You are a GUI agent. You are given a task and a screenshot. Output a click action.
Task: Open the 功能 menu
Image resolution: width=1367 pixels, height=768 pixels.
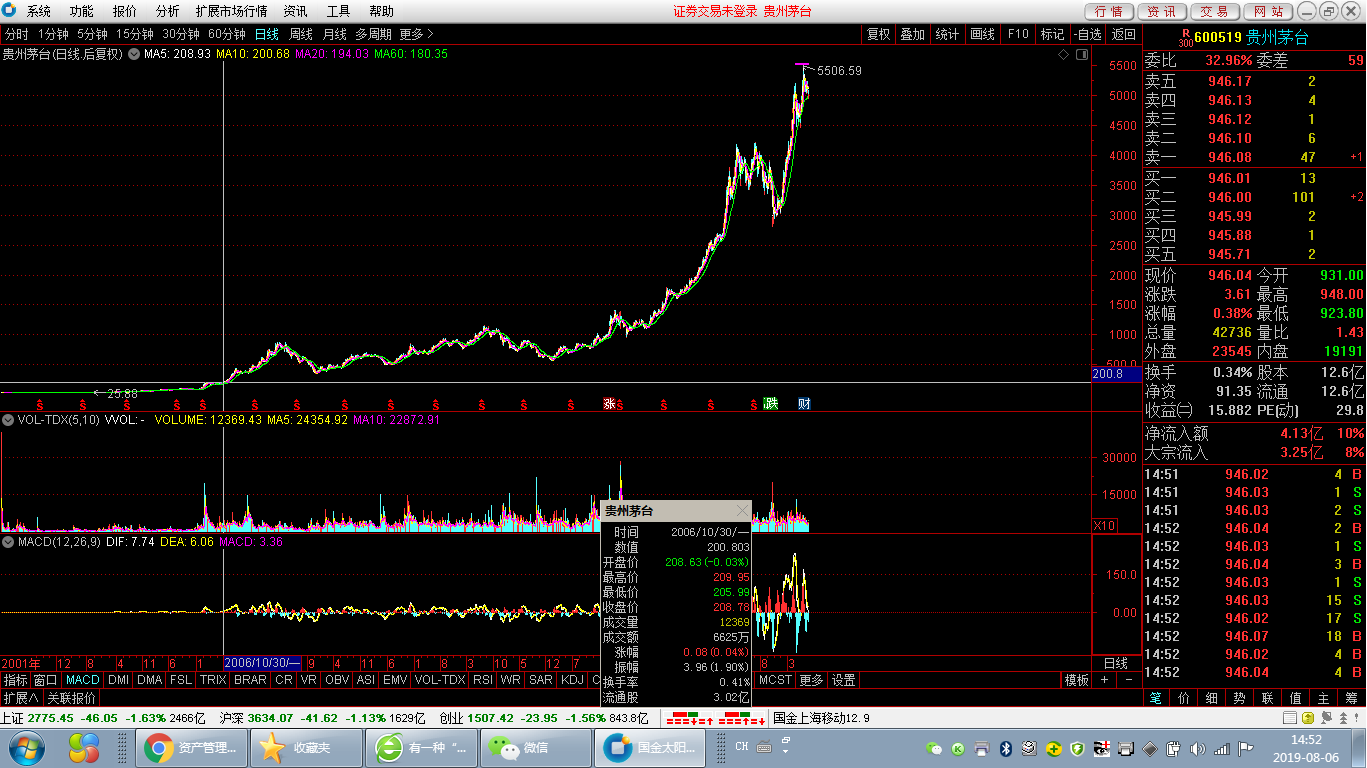82,11
